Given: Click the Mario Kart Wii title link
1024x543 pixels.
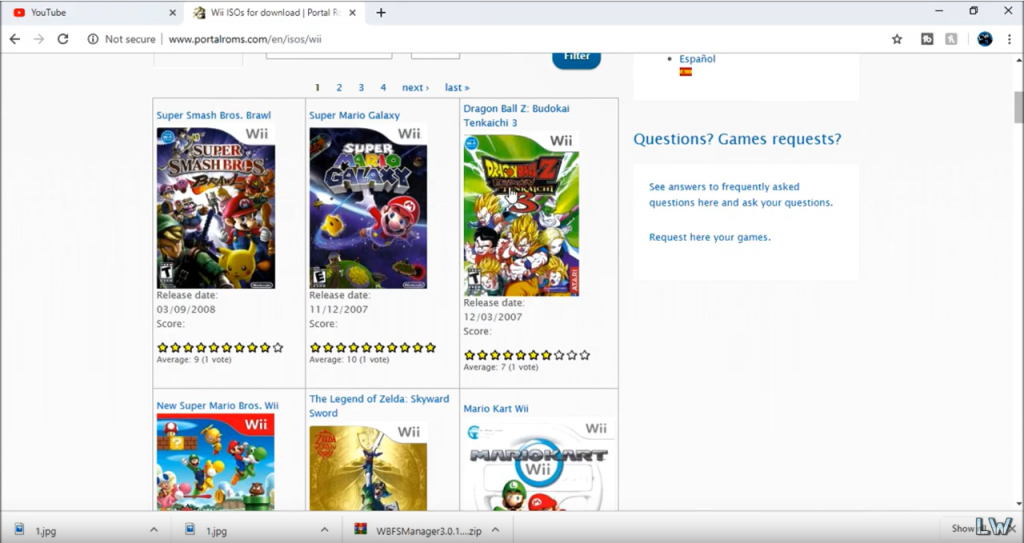Looking at the screenshot, I should click(496, 408).
